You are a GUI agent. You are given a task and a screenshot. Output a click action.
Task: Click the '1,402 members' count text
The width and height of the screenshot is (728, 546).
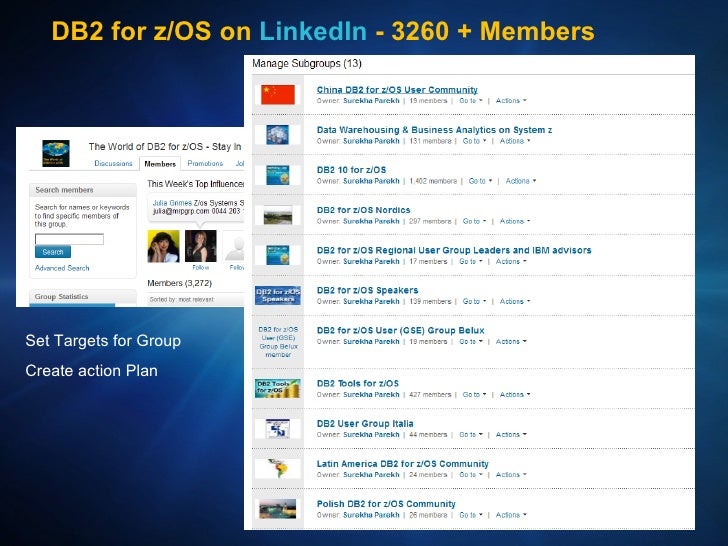(433, 181)
